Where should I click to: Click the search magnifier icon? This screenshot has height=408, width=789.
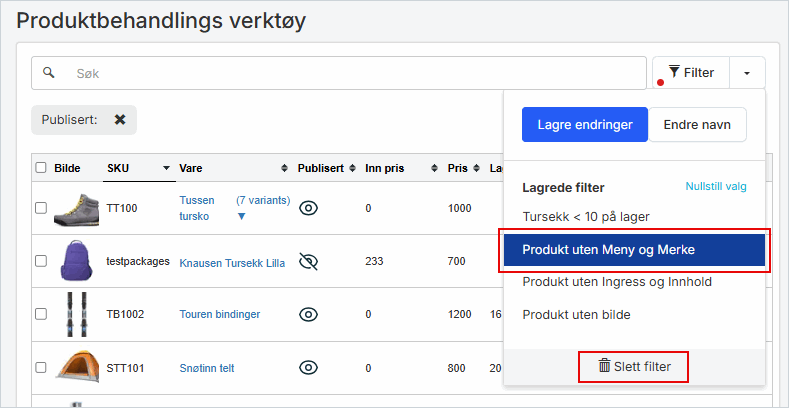[x=48, y=73]
